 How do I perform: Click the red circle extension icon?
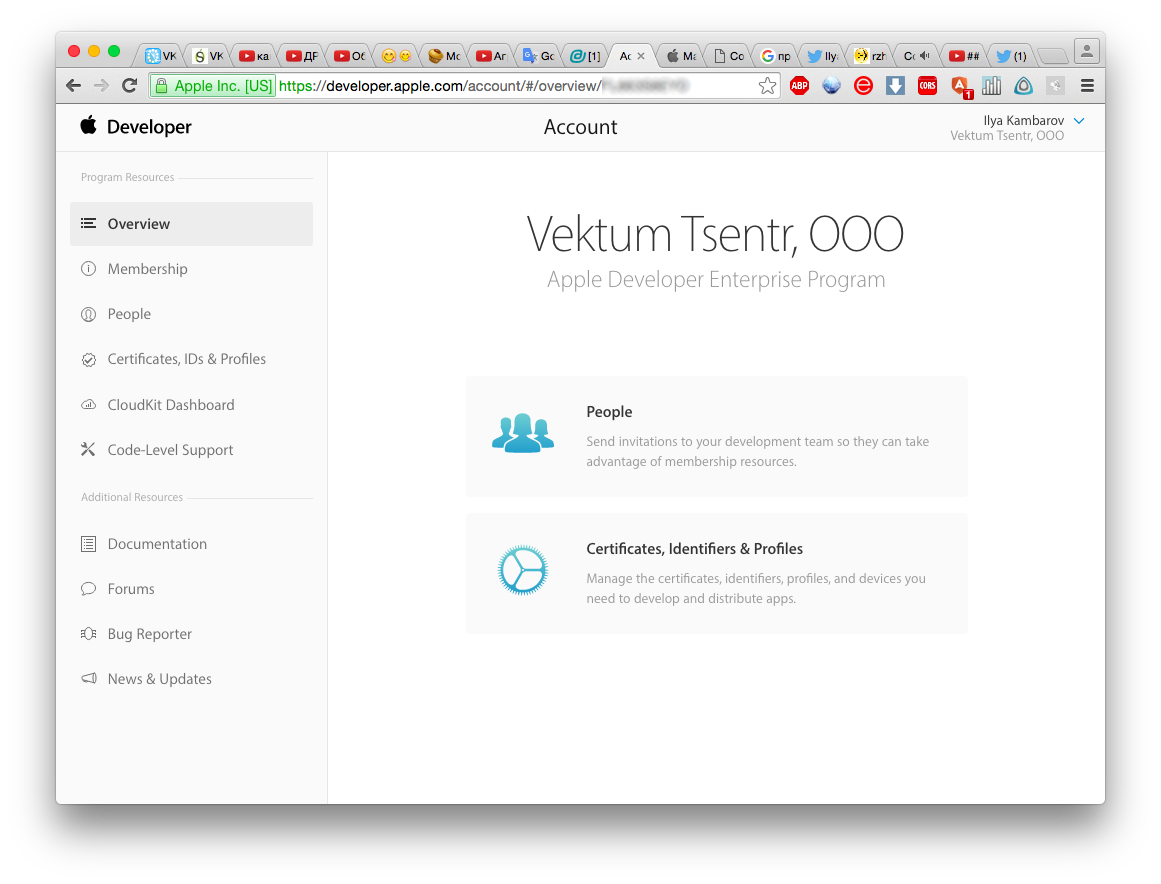[863, 86]
